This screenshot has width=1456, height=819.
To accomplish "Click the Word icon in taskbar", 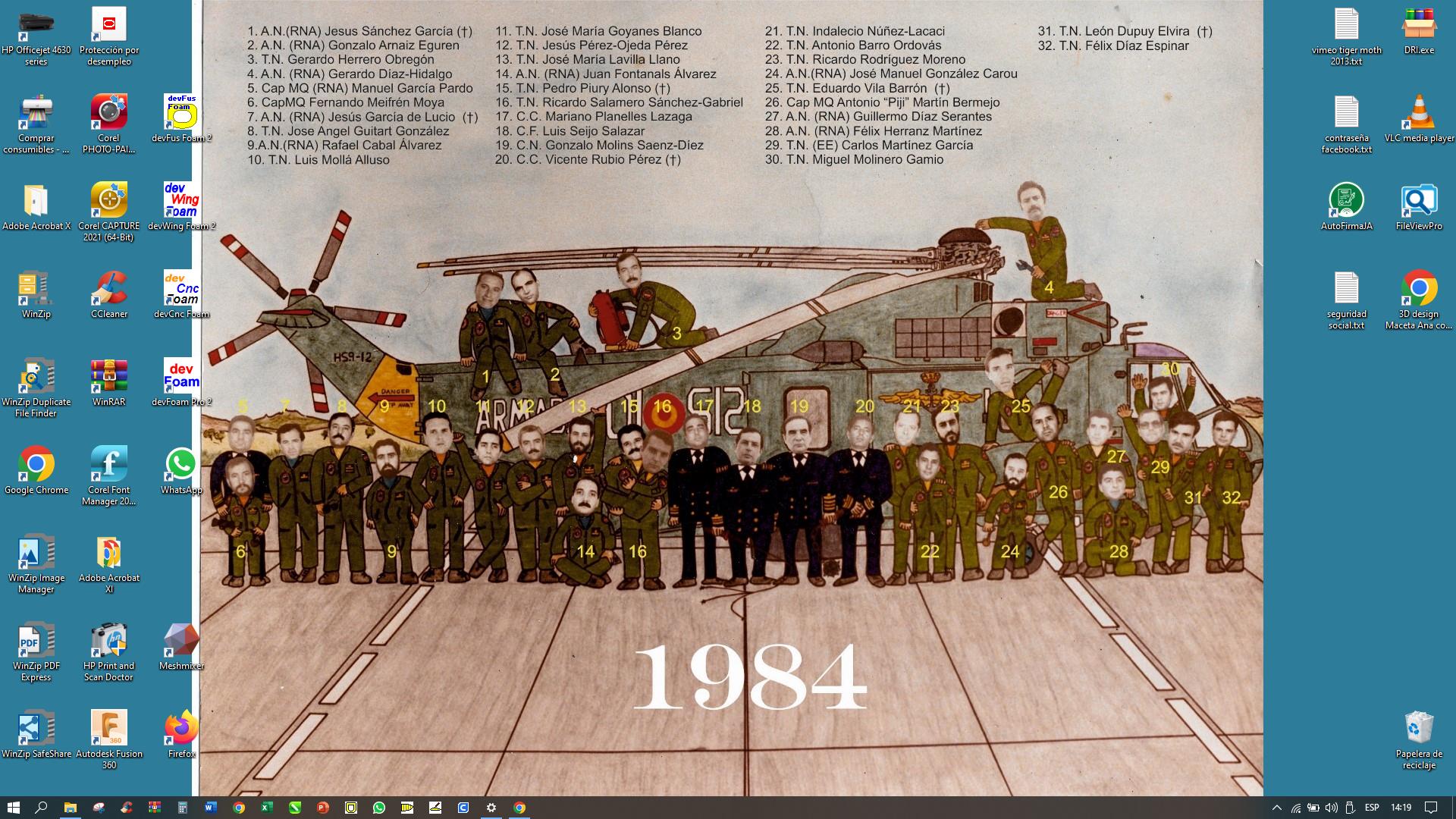I will 210,808.
